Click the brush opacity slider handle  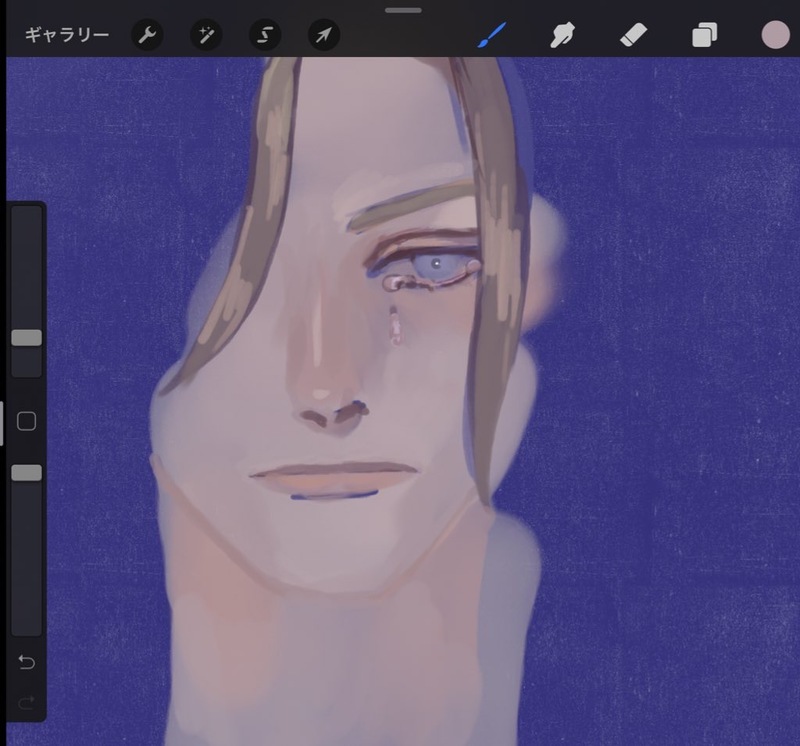pos(27,472)
